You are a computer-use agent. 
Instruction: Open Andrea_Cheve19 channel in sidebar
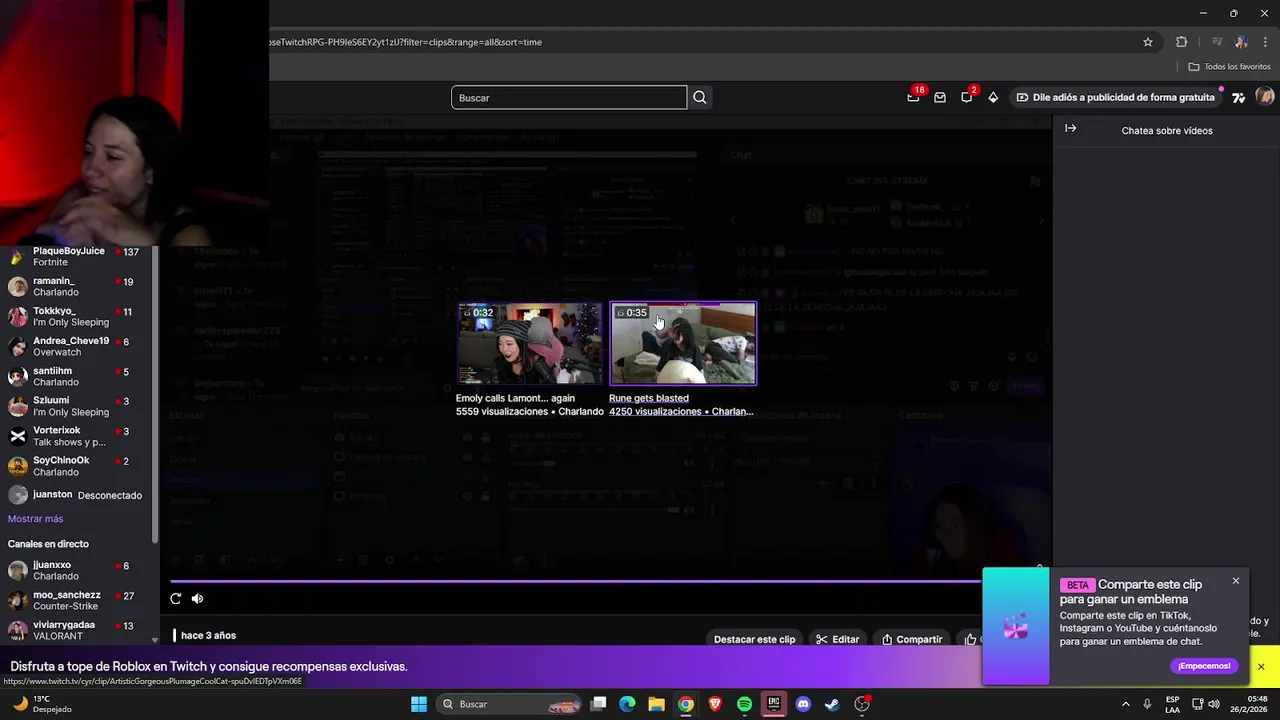coord(77,347)
